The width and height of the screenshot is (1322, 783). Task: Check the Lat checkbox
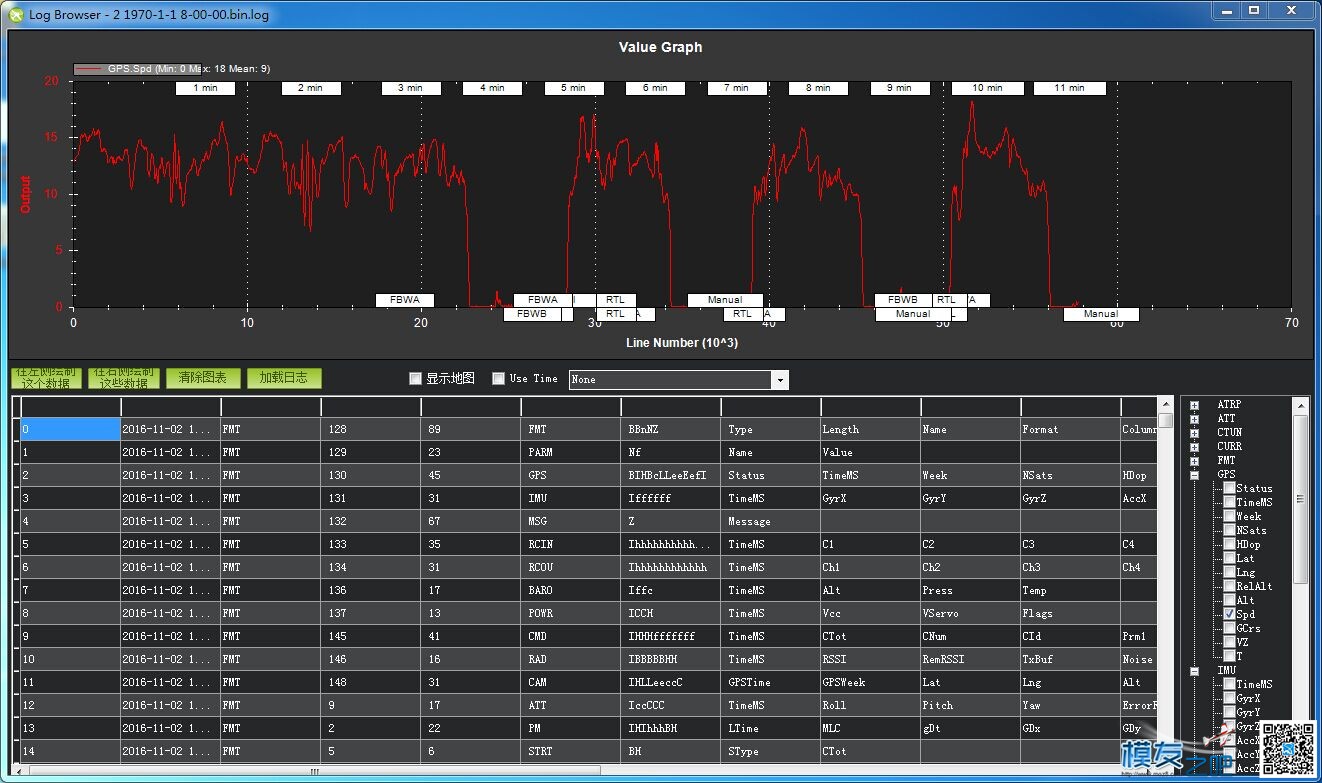(1229, 558)
